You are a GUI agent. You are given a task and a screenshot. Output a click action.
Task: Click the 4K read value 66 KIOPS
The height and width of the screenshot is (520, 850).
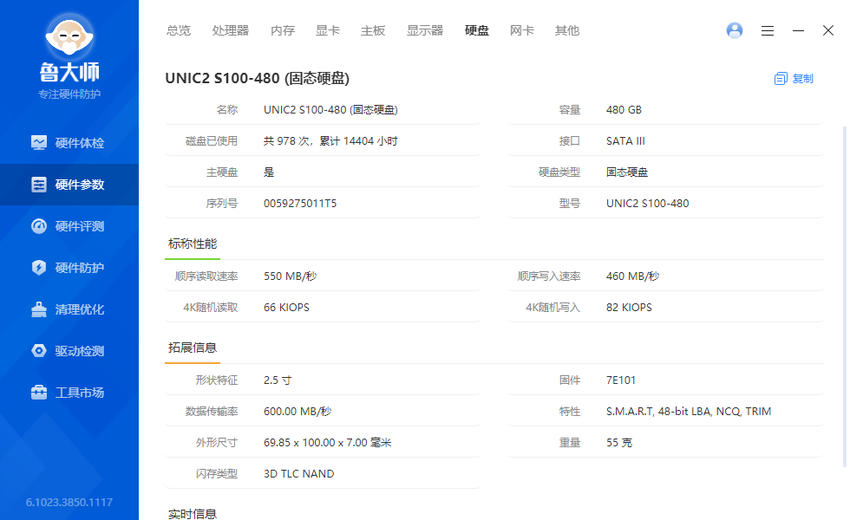286,307
